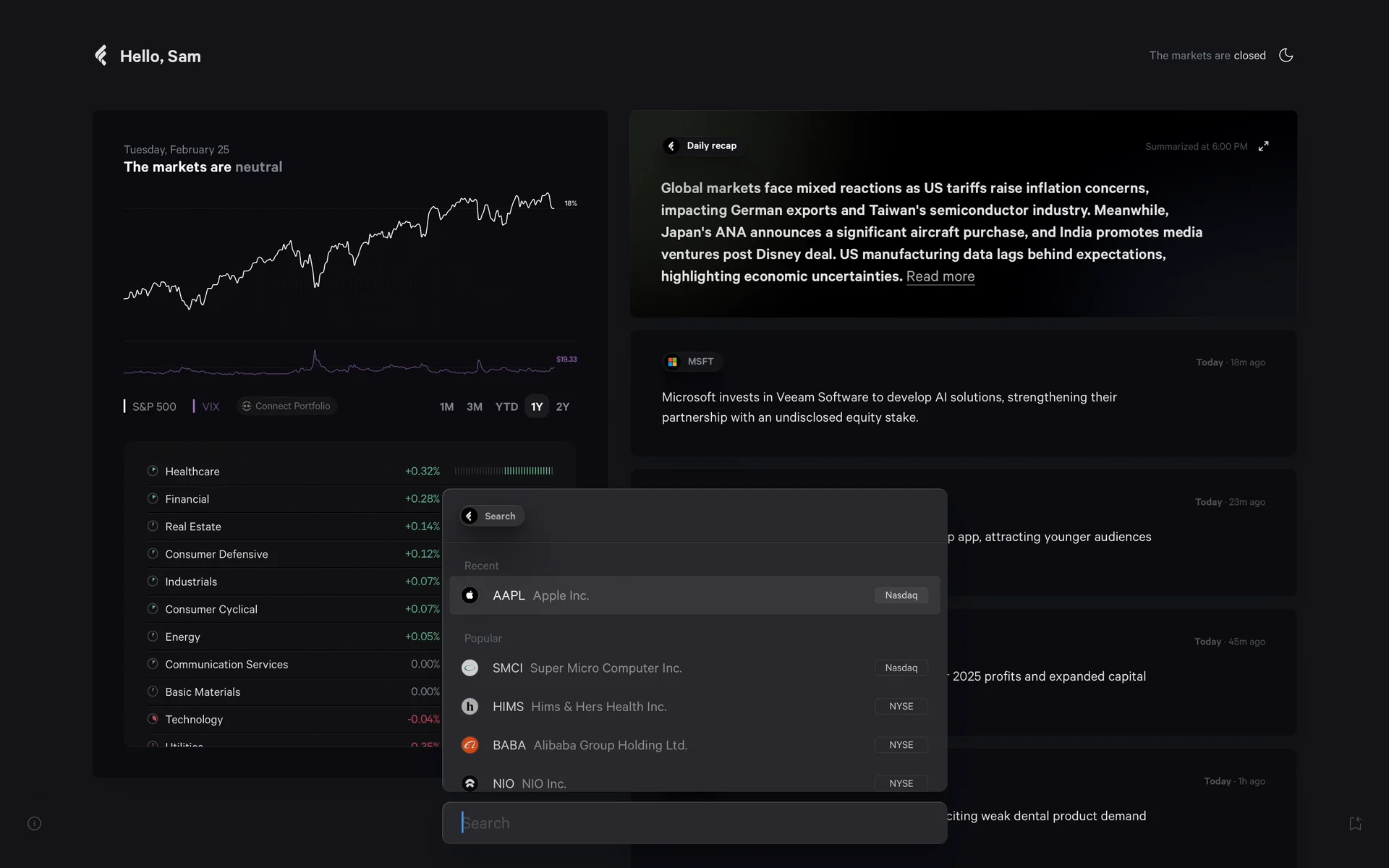Click the Super Micro Computer logo icon
This screenshot has width=1389, height=868.
coord(470,668)
